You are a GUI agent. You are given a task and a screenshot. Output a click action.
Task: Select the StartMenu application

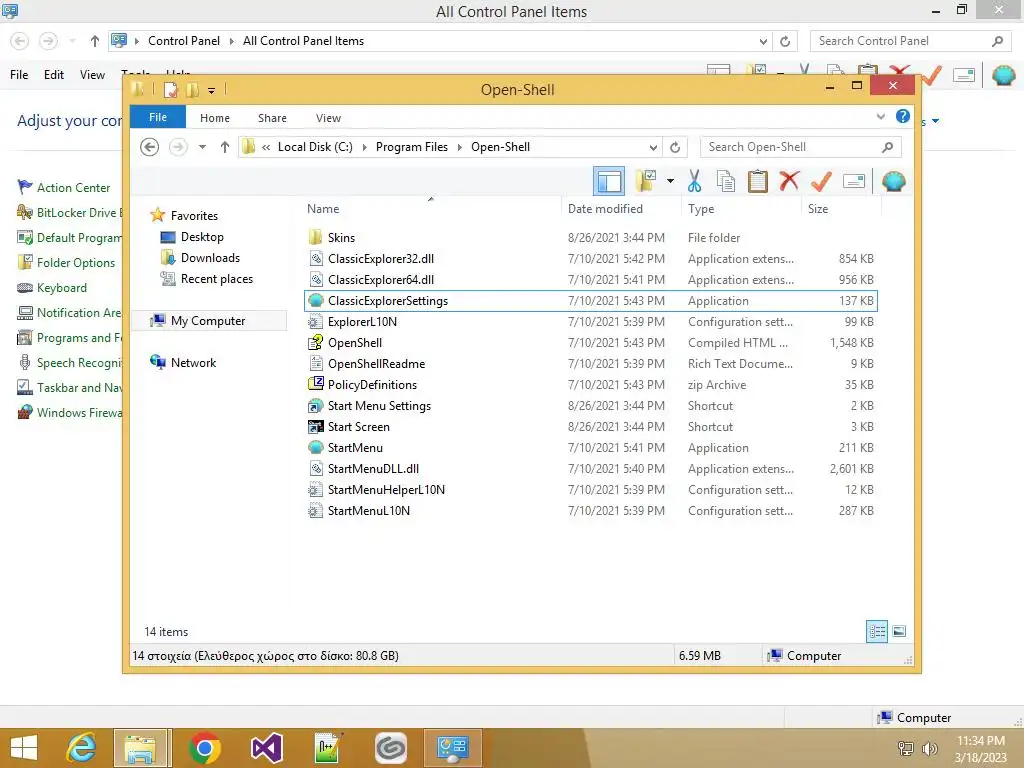(x=591, y=447)
